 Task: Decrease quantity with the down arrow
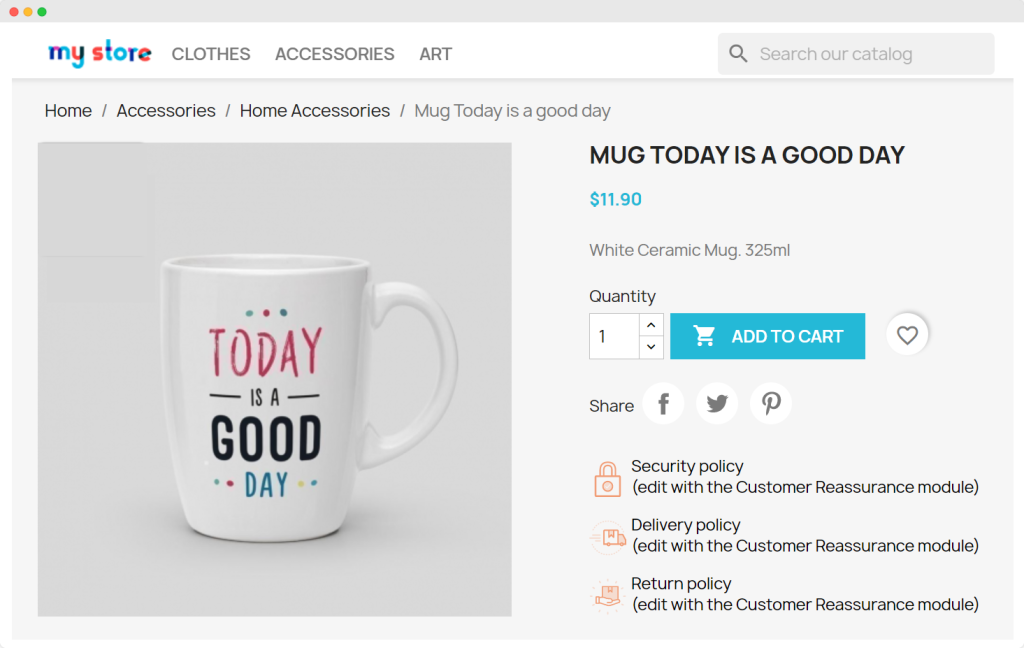click(651, 347)
